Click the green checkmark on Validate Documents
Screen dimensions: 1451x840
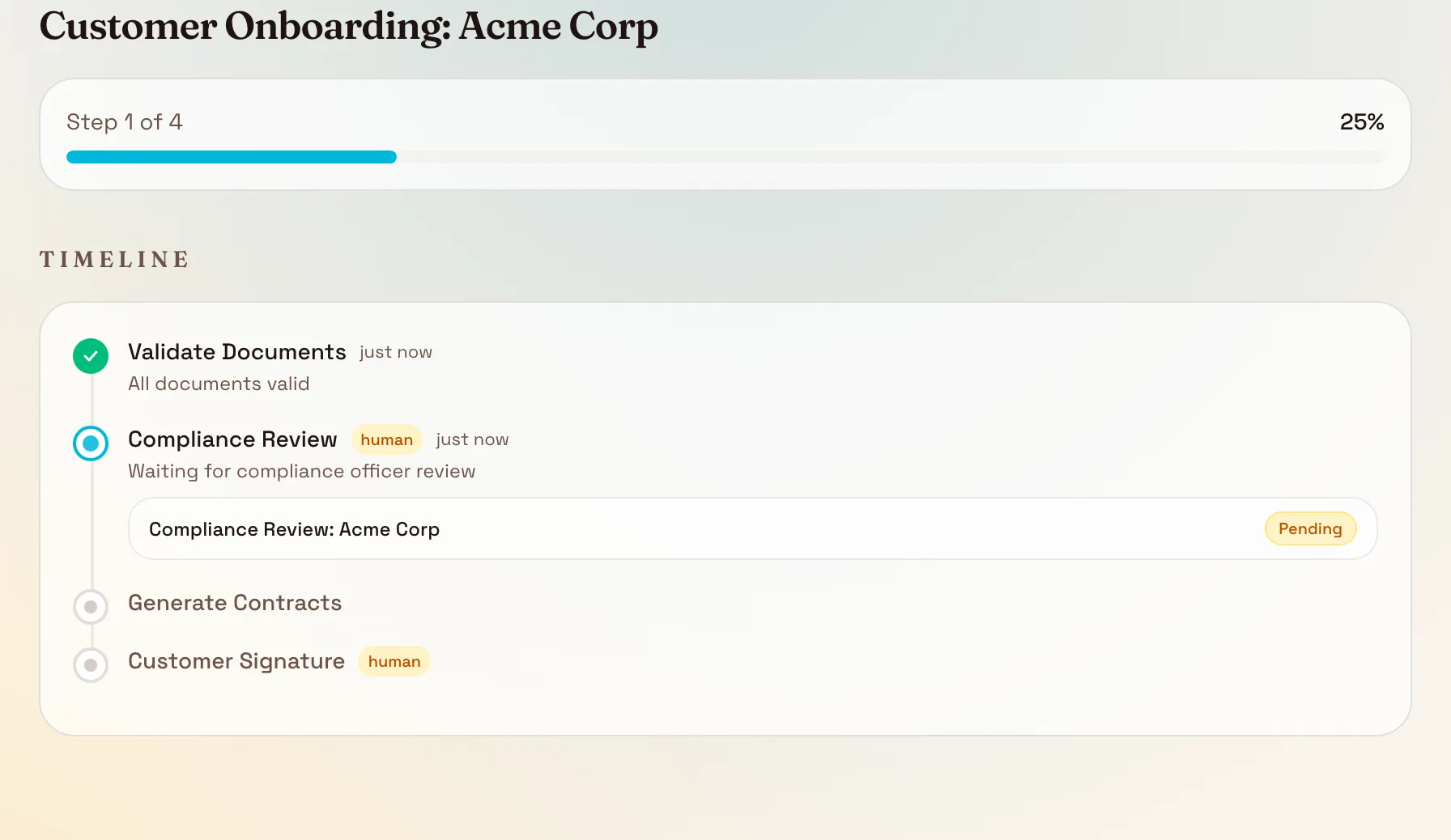pos(90,355)
